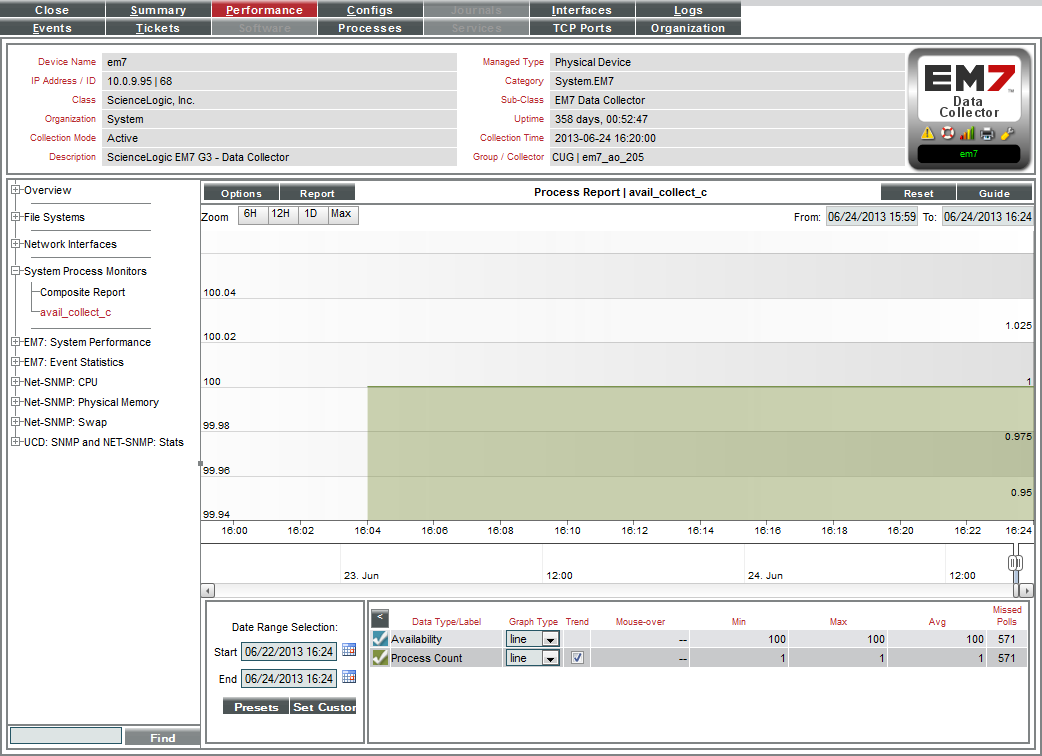Screen dimensions: 1042x756
Task: Uncheck the Availability data series checkbox
Action: (x=380, y=638)
